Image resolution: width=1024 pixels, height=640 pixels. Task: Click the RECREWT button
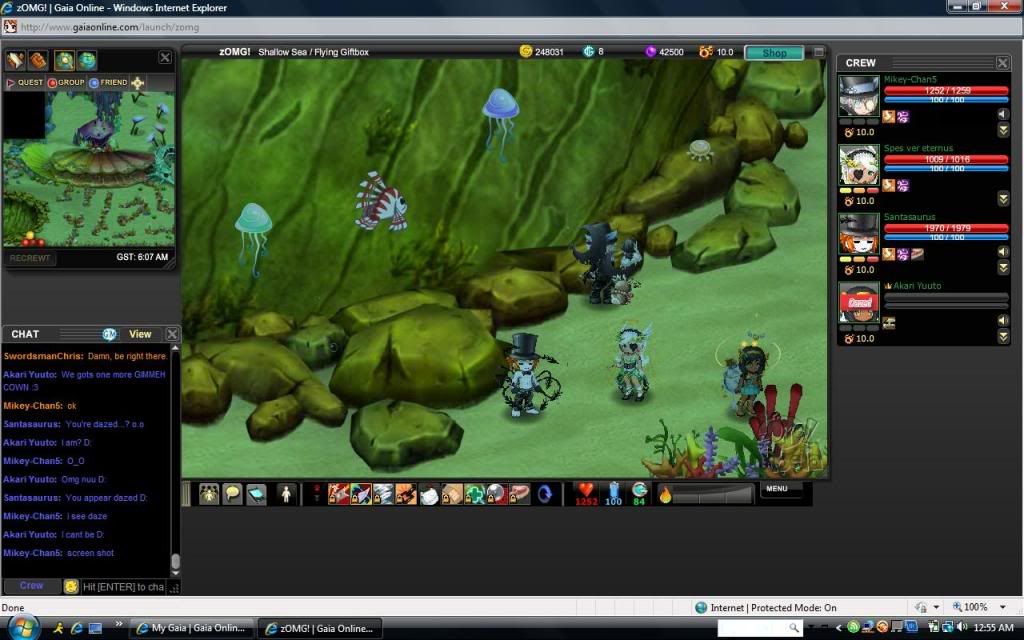coord(29,258)
